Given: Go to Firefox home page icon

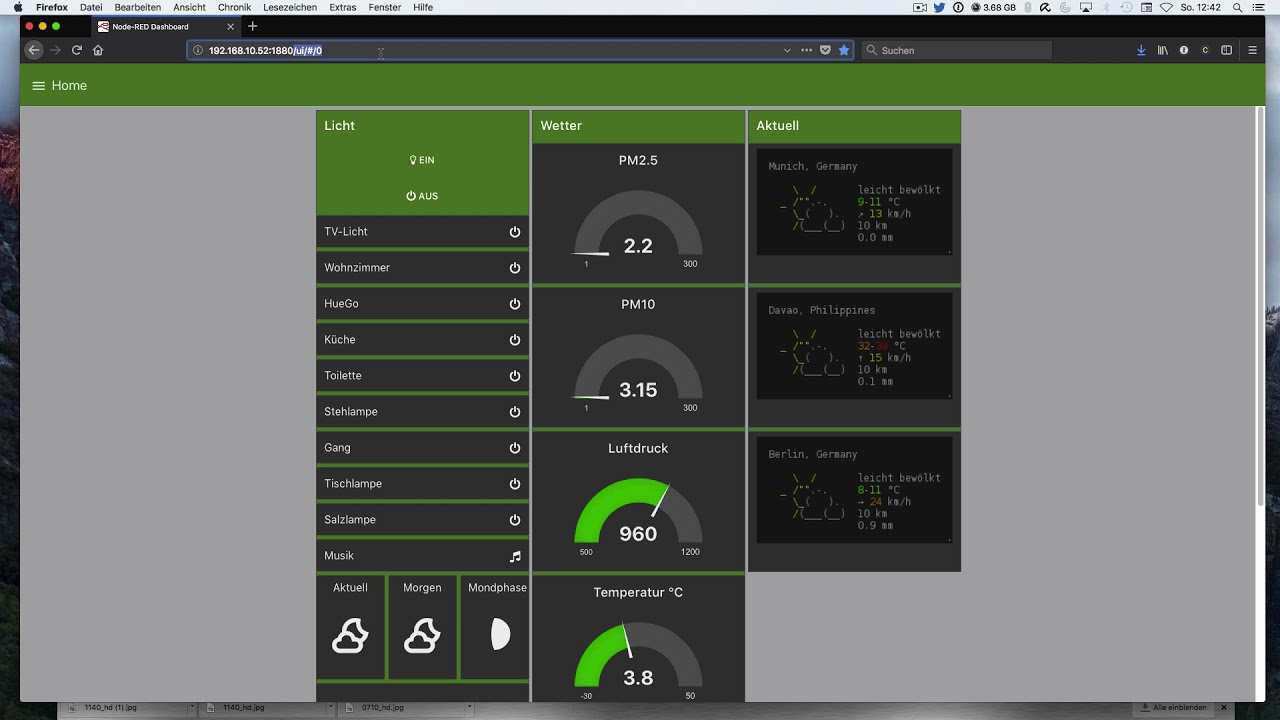Looking at the screenshot, I should point(98,50).
